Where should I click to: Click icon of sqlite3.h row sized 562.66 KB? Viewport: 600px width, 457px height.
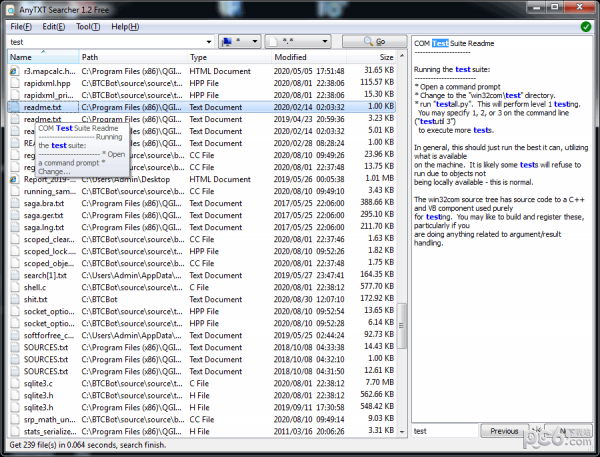point(15,395)
